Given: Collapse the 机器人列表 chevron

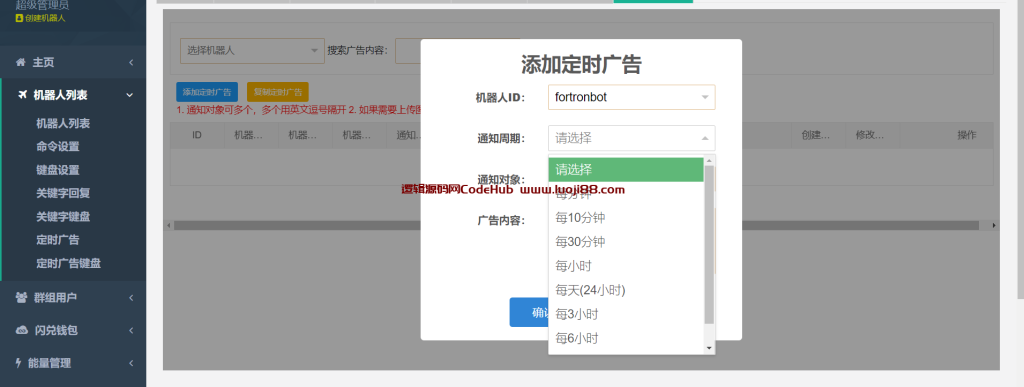Looking at the screenshot, I should (x=130, y=95).
